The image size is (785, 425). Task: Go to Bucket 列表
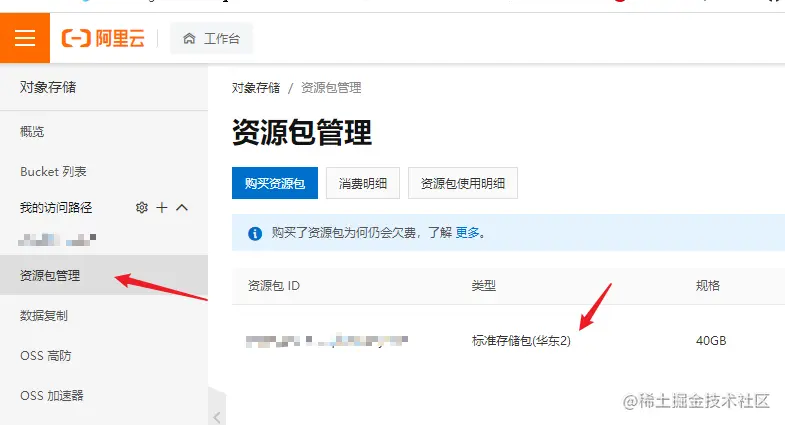coord(53,172)
